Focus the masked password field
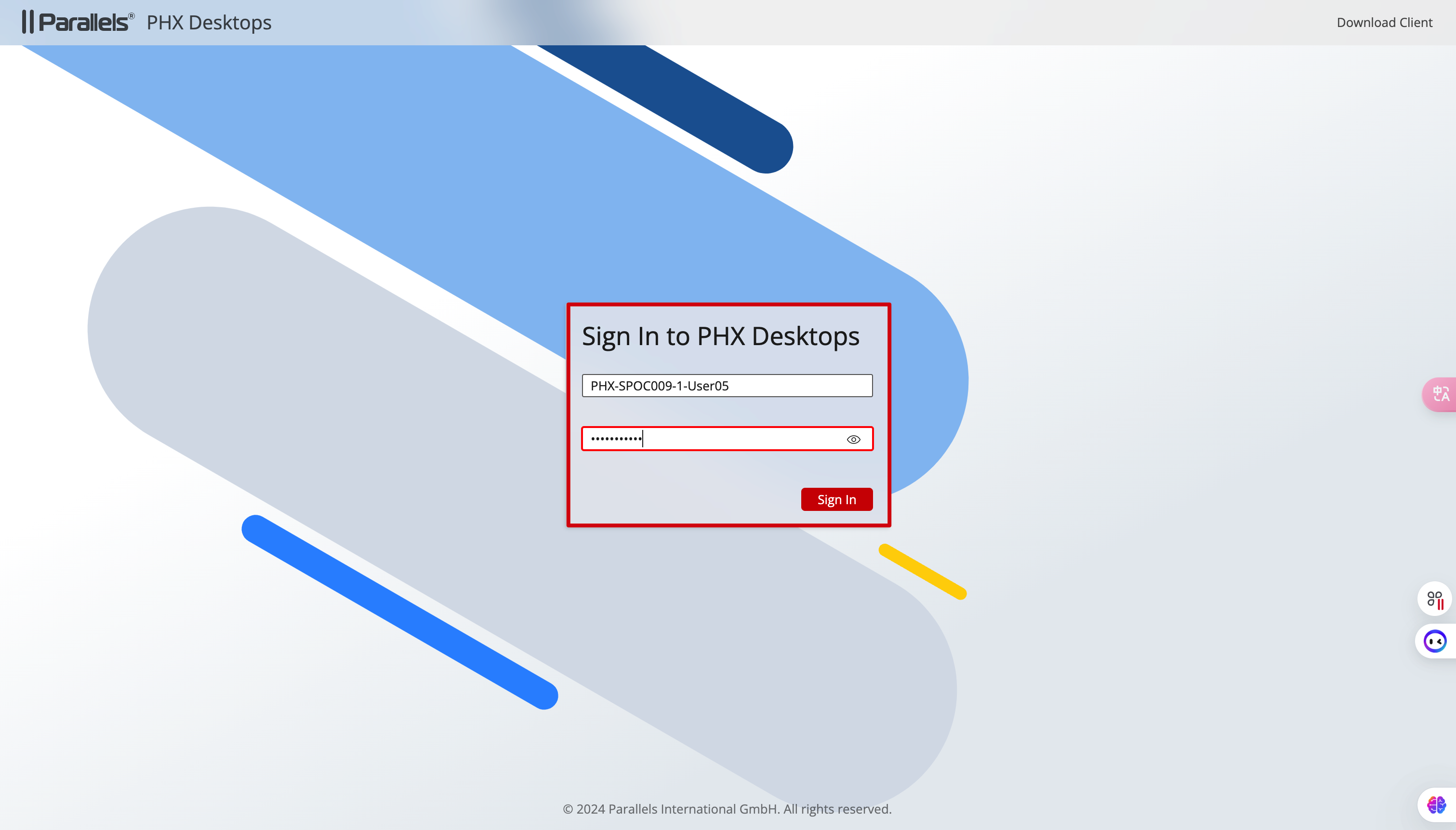The width and height of the screenshot is (1456, 830). [727, 439]
